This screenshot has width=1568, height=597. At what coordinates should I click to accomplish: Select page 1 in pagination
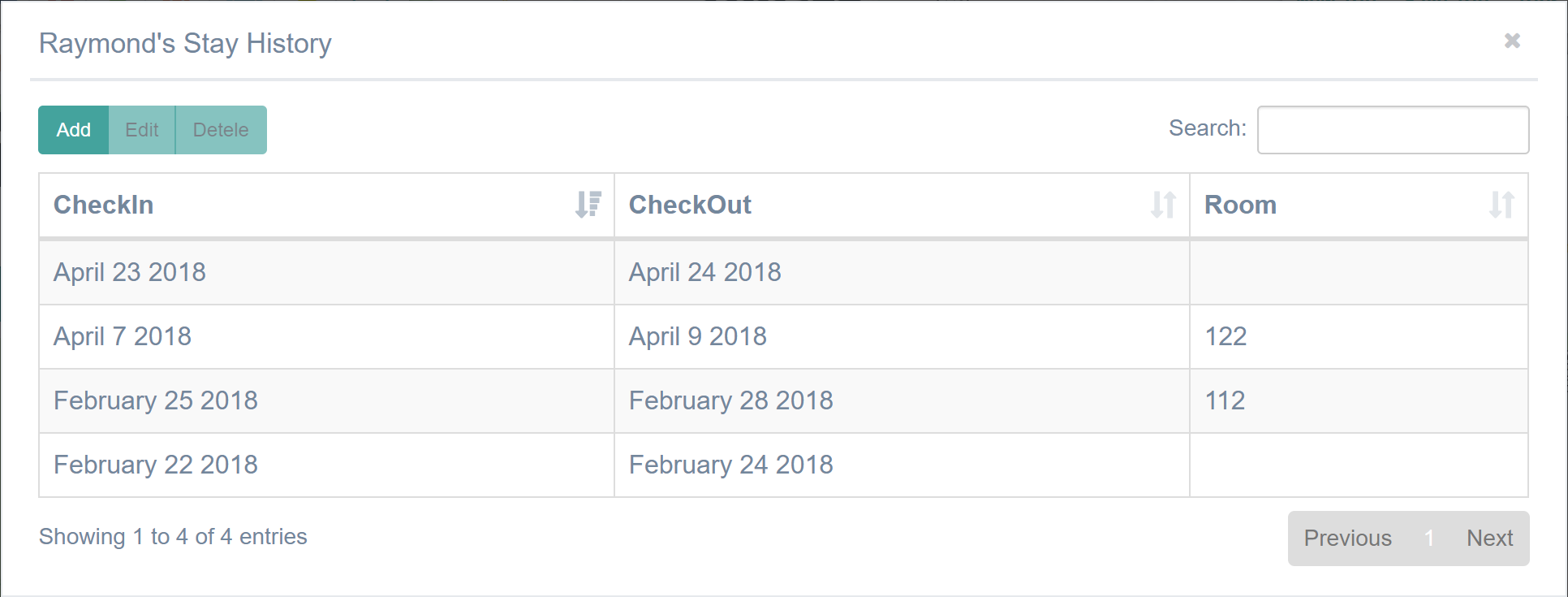click(x=1429, y=538)
